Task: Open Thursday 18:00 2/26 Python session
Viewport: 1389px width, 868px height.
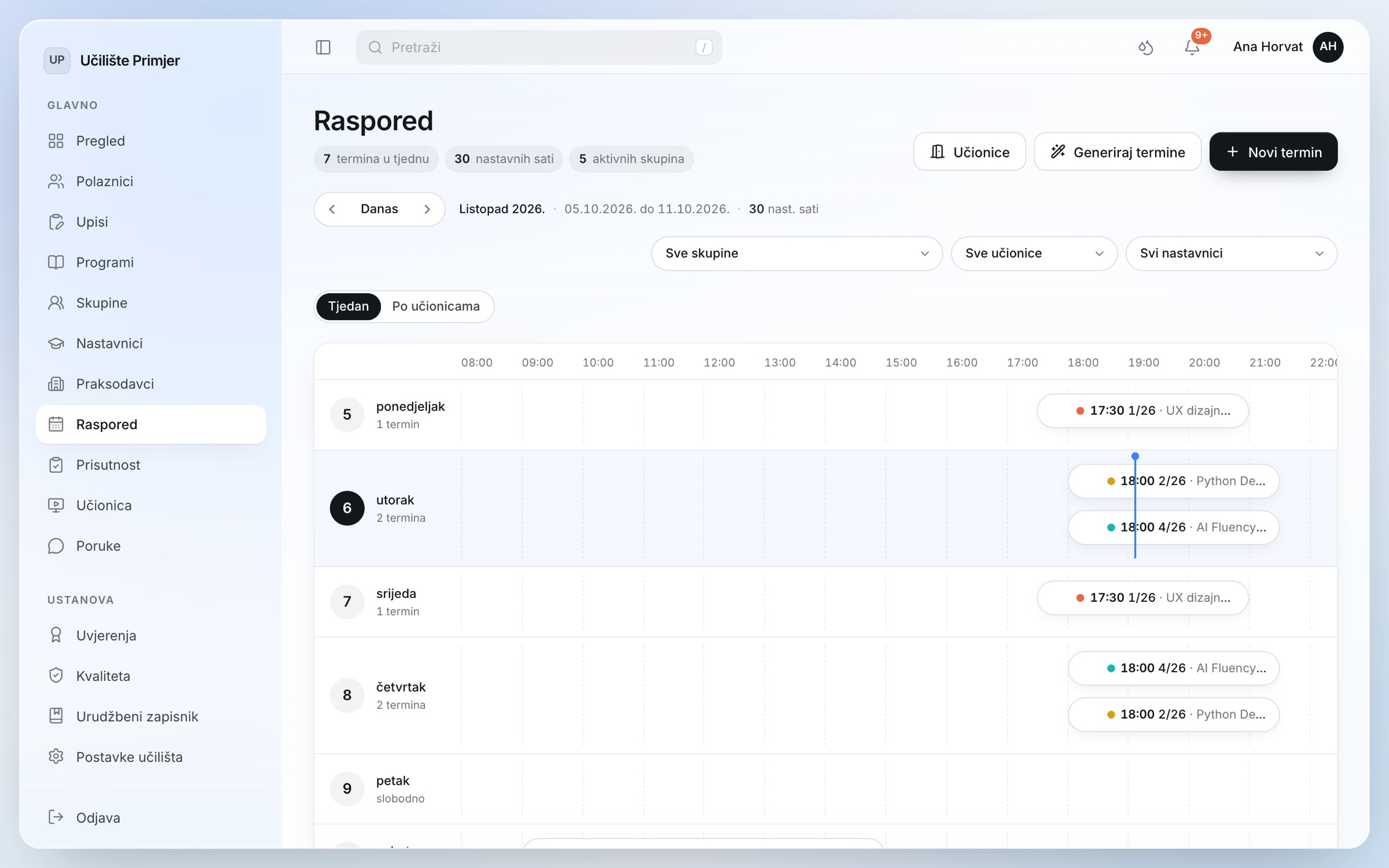Action: (x=1173, y=714)
